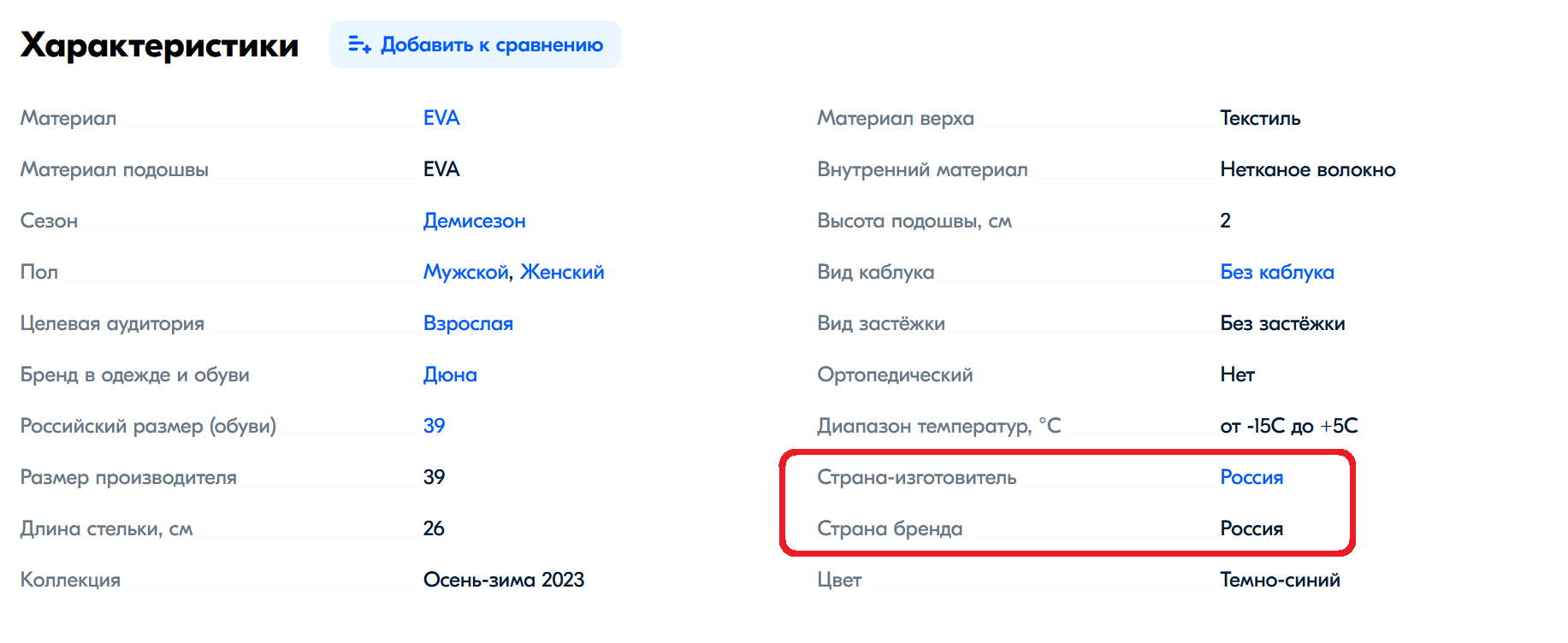Viewport: 1568px width, 643px height.
Task: Follow the Демисезон season link
Action: point(474,221)
